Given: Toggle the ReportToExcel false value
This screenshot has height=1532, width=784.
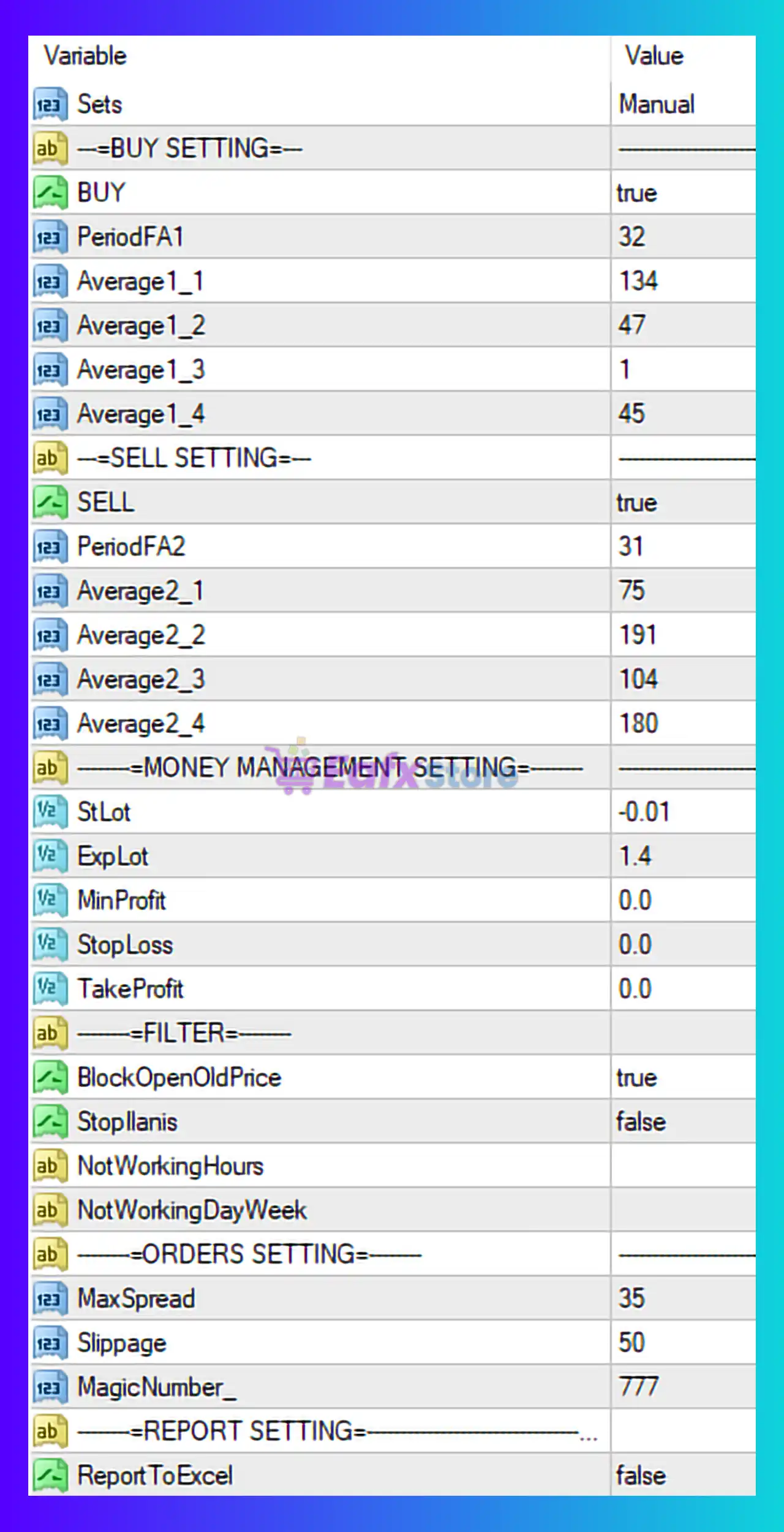Looking at the screenshot, I should tap(641, 1476).
